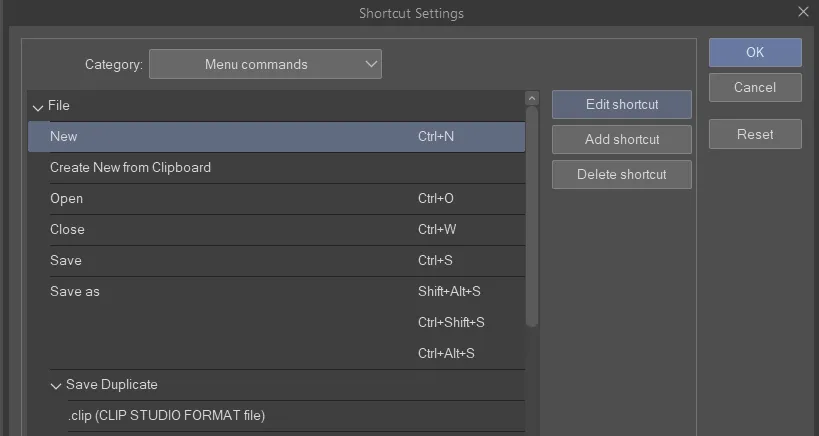Reset shortcuts with the Reset button
The width and height of the screenshot is (819, 436).
pyautogui.click(x=755, y=134)
